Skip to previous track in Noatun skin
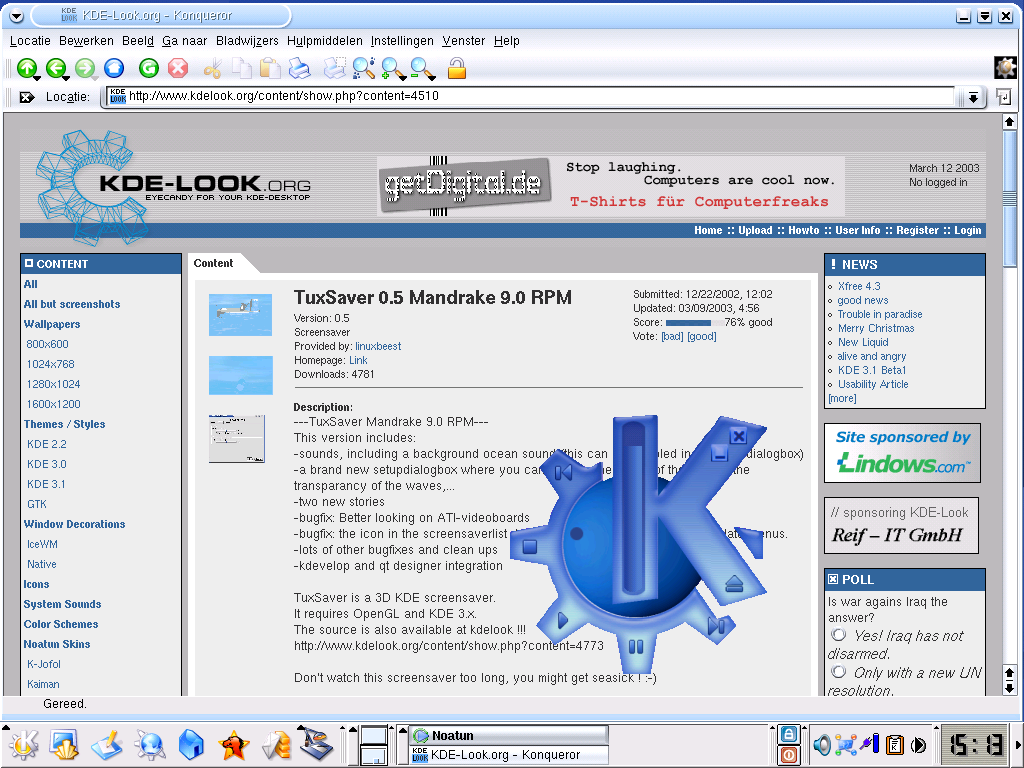1024x768 pixels. point(563,472)
